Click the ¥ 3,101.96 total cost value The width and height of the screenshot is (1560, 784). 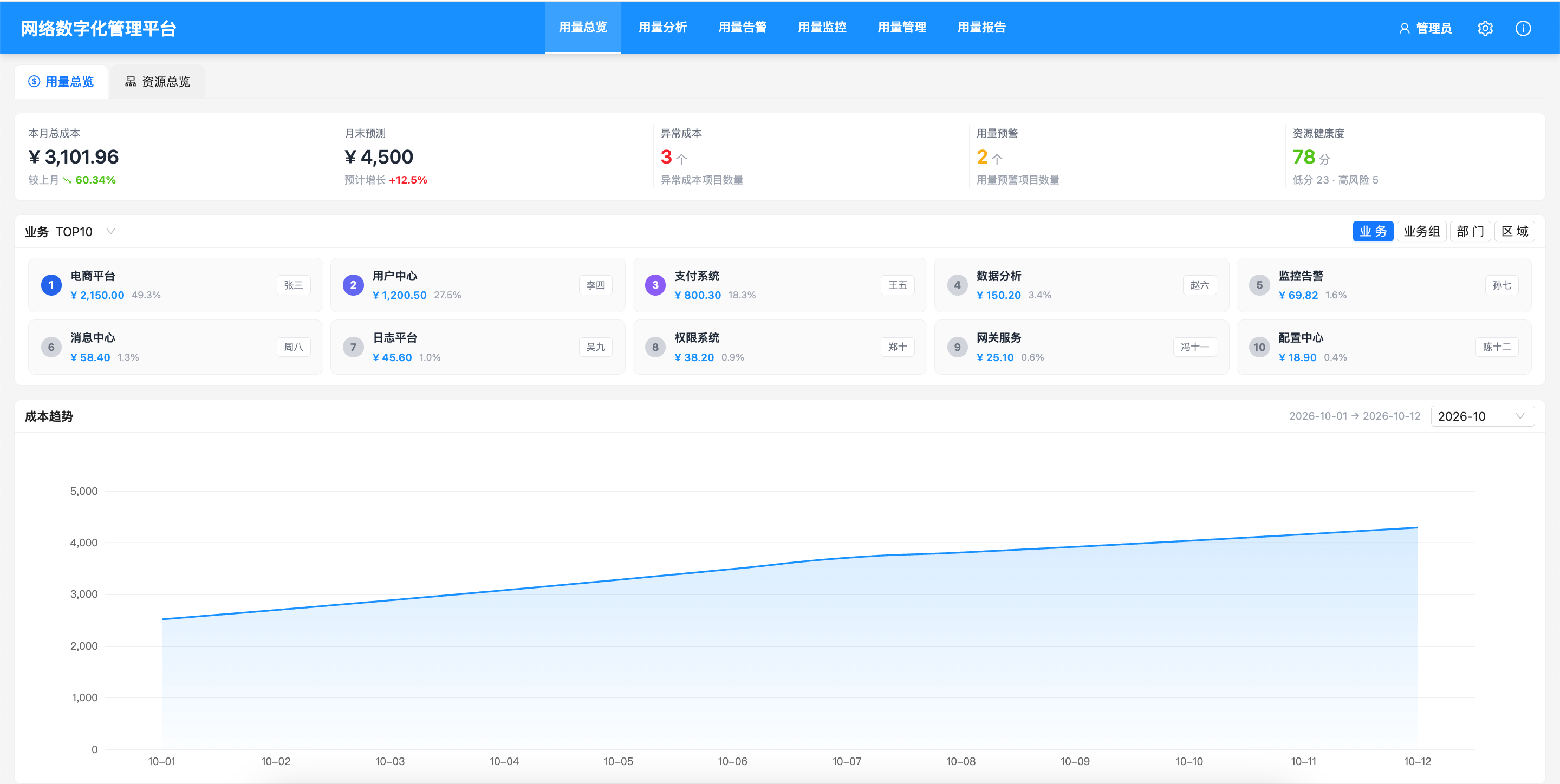coord(73,157)
